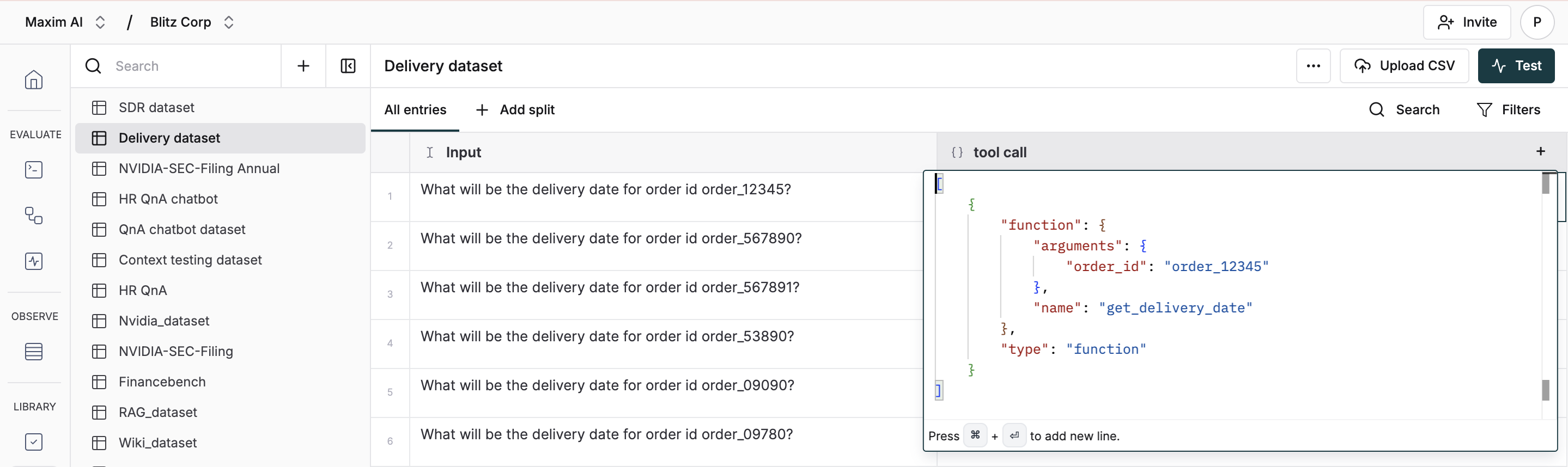The width and height of the screenshot is (1568, 467).
Task: Go to the Home sidebar icon
Action: coord(33,79)
